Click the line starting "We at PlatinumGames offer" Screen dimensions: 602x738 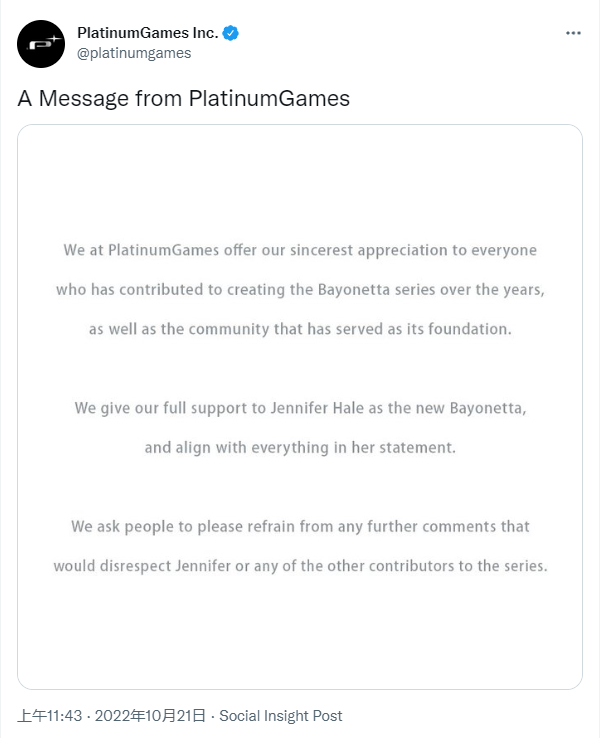click(x=300, y=249)
